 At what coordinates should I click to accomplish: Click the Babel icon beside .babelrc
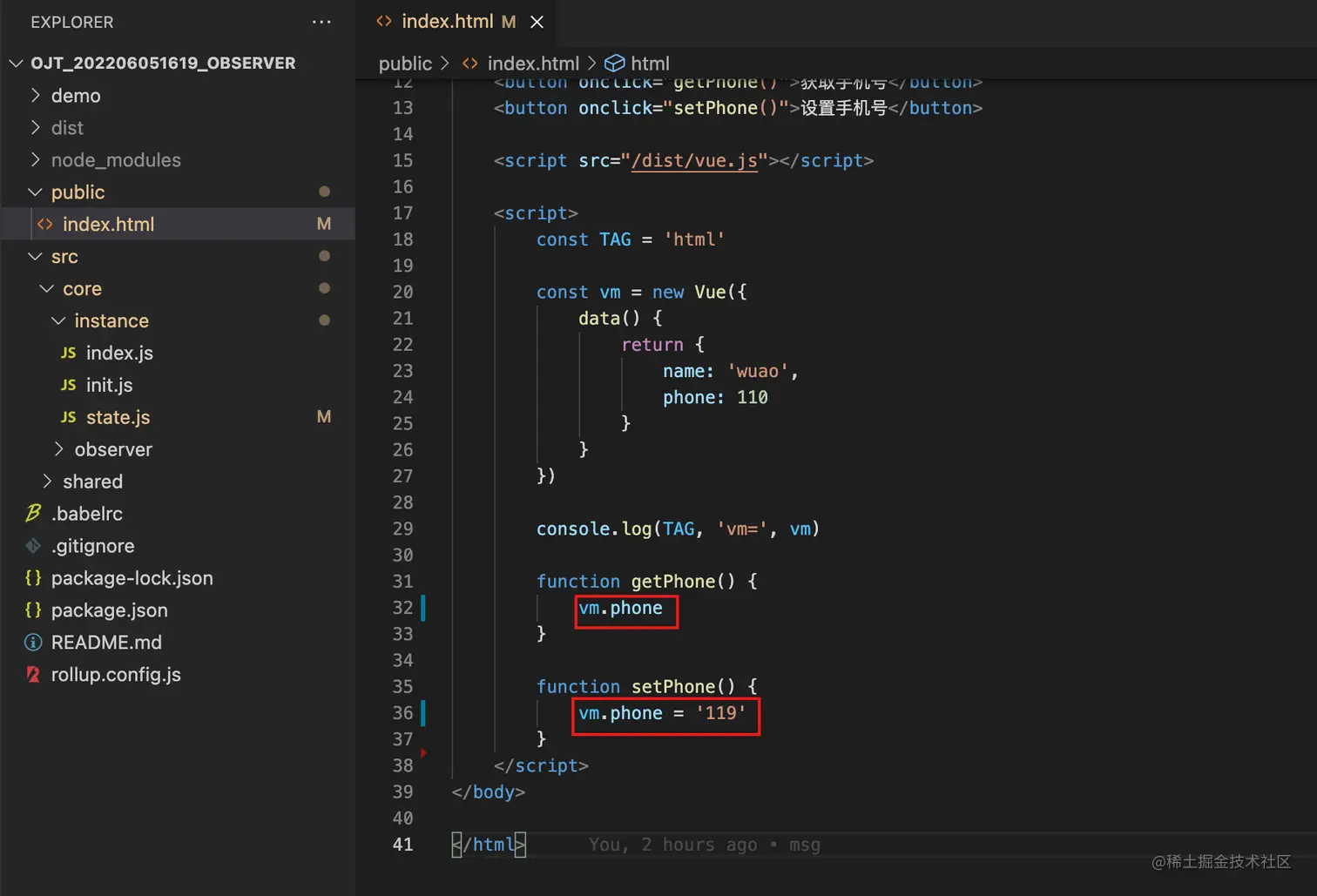33,514
